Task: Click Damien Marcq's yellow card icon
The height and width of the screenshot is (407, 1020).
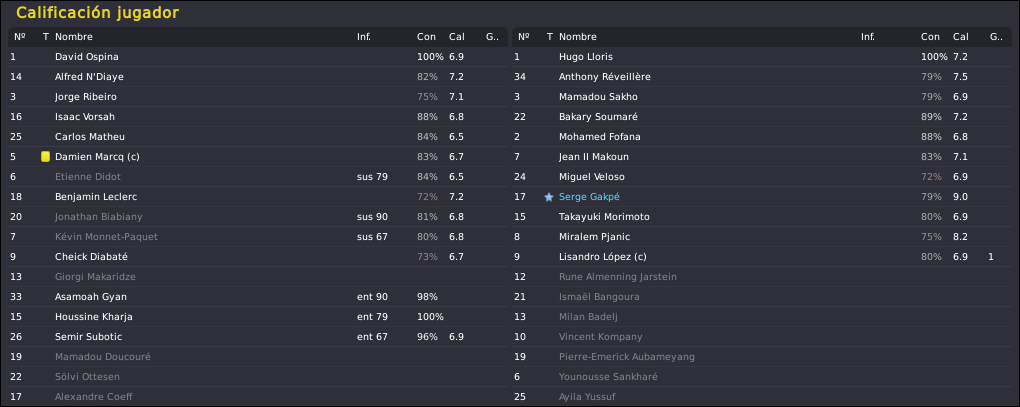Action: (46, 157)
